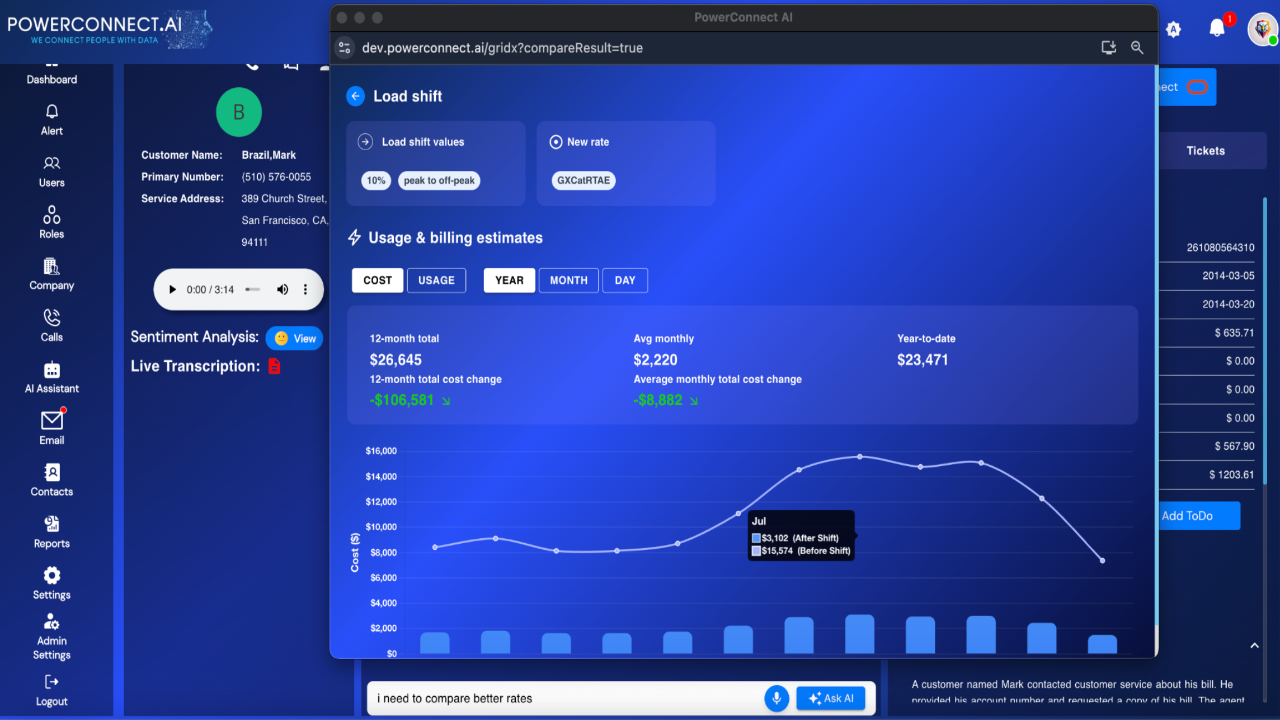Select the DAY time range

pyautogui.click(x=625, y=280)
